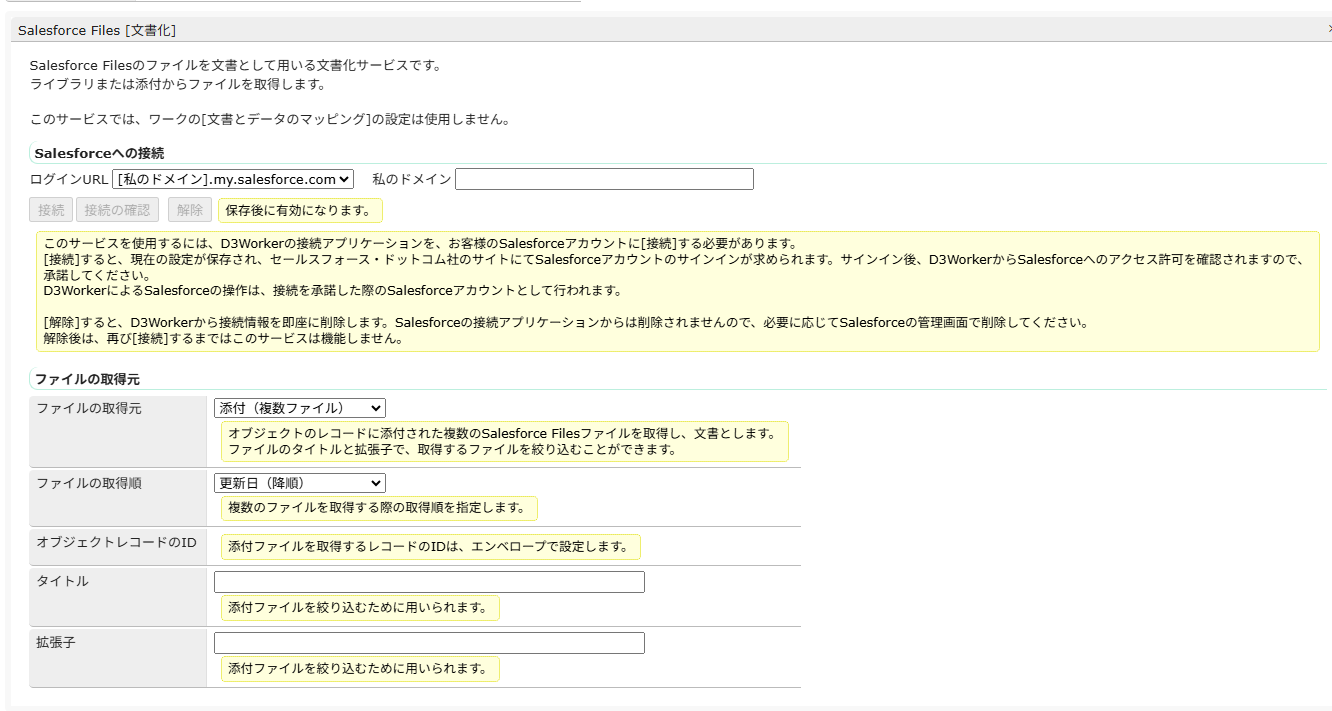This screenshot has height=711, width=1332.
Task: Click the 保存後に有効になります。 note
Action: coord(300,210)
